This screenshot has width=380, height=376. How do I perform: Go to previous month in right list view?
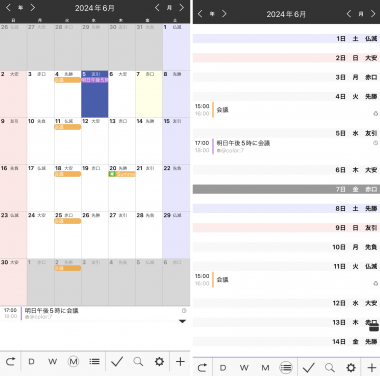pos(349,14)
